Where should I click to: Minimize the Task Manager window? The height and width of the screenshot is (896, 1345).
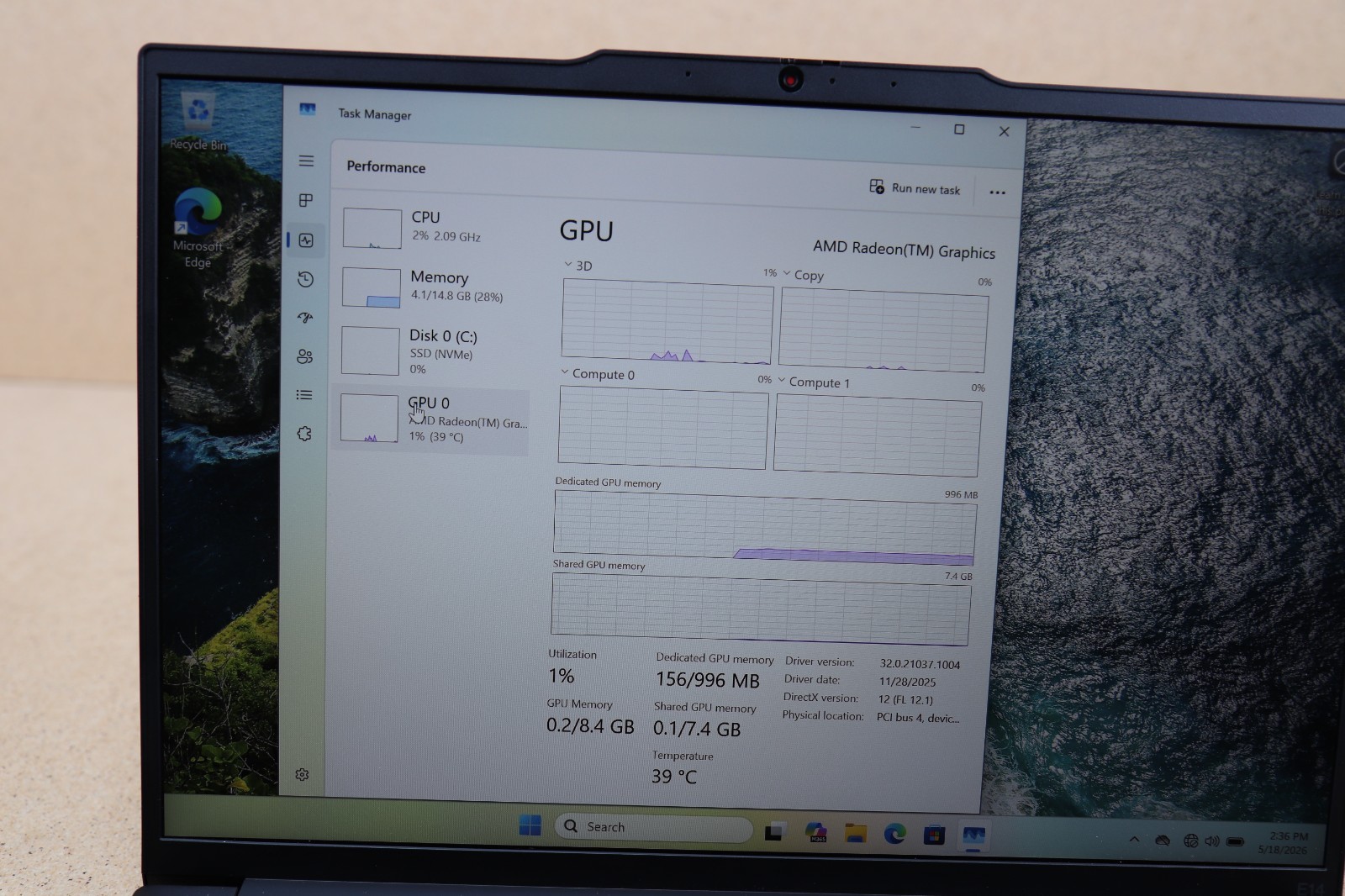(915, 127)
